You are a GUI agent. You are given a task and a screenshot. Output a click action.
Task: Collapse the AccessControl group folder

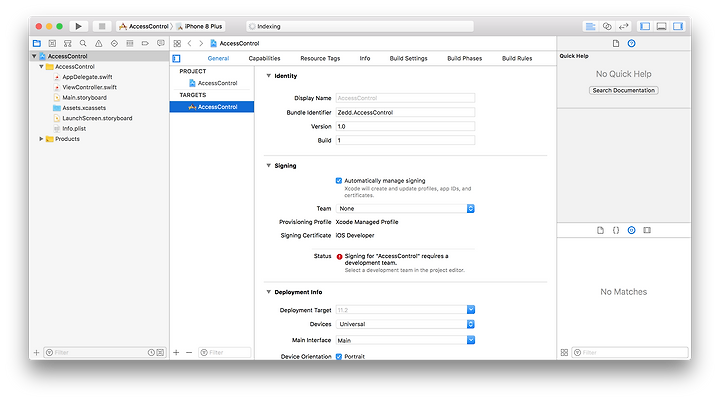41,67
